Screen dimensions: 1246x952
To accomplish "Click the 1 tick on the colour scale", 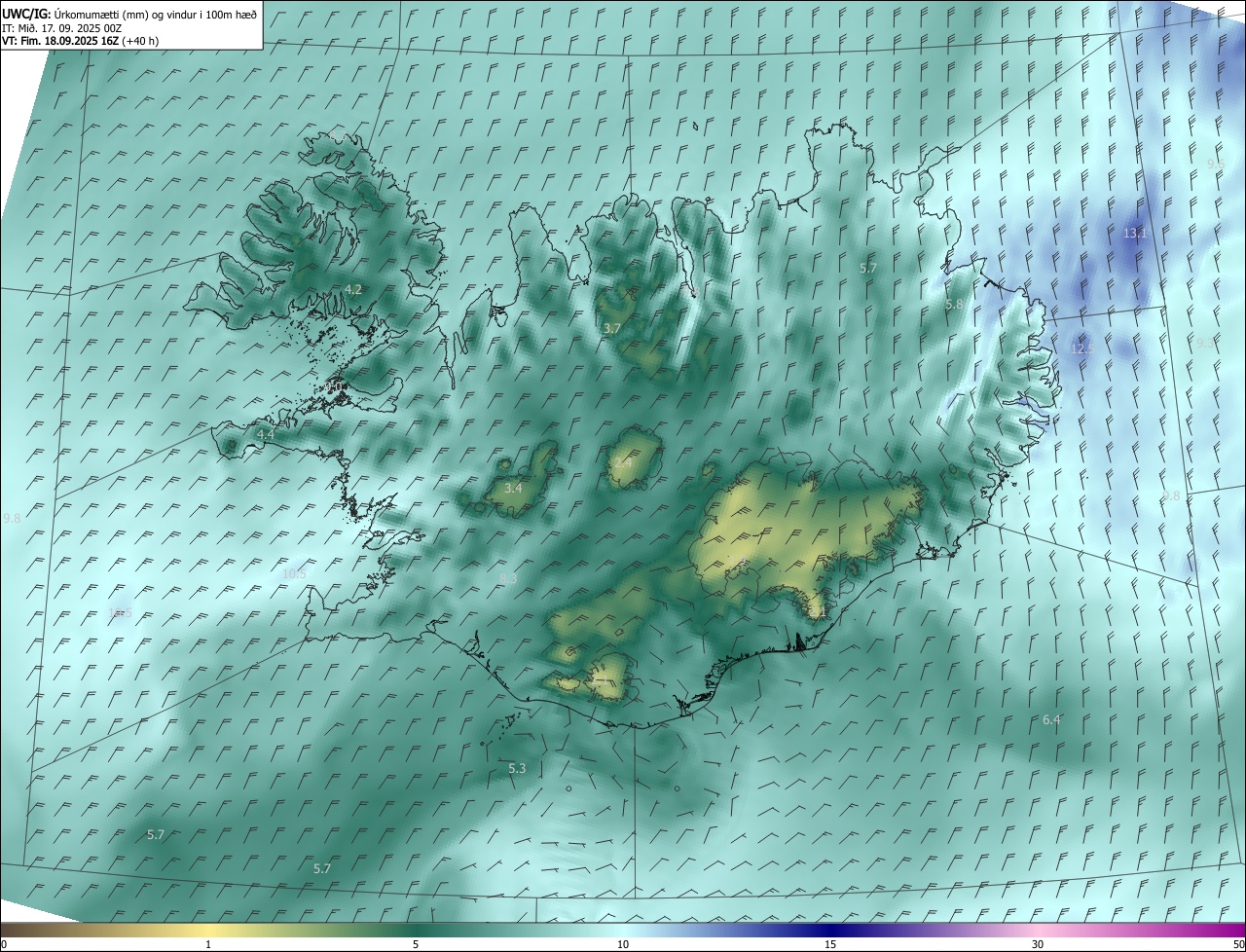I will [x=208, y=945].
